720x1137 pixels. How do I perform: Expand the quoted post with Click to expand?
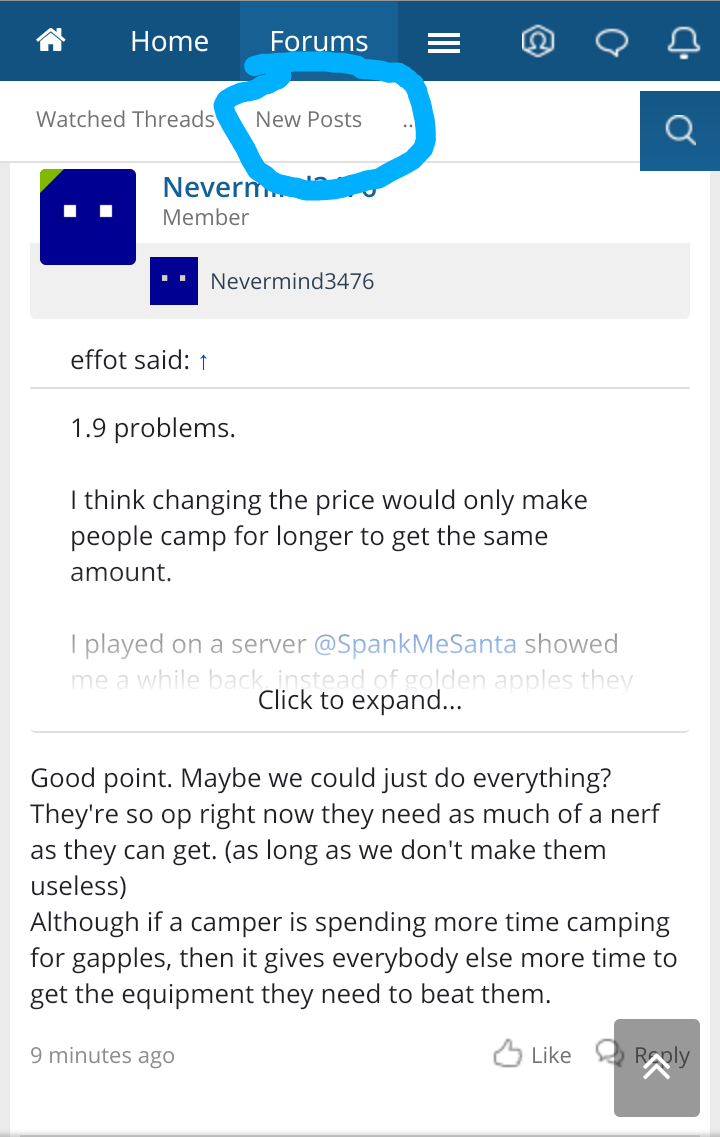pyautogui.click(x=360, y=700)
